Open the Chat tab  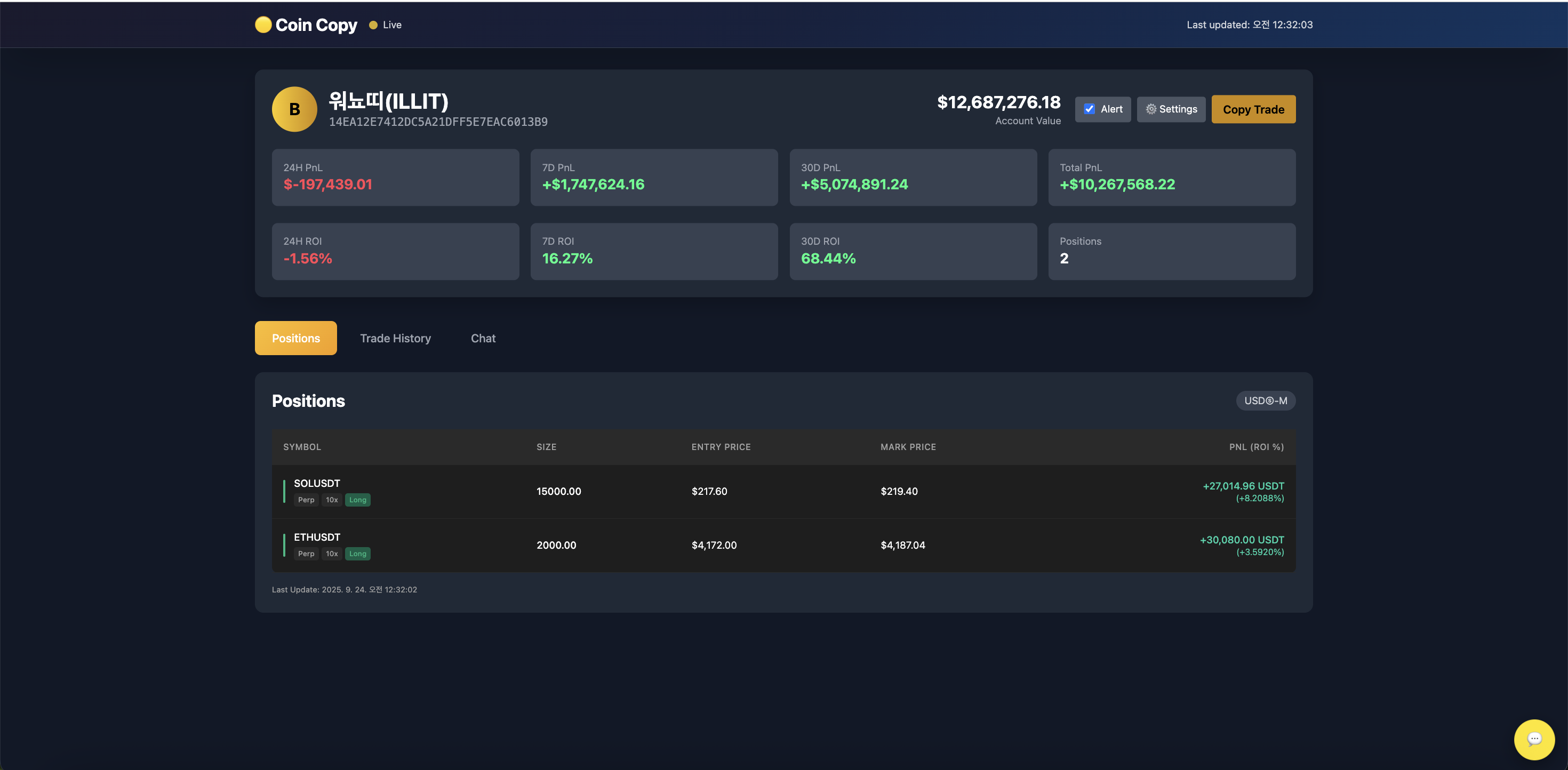(483, 338)
